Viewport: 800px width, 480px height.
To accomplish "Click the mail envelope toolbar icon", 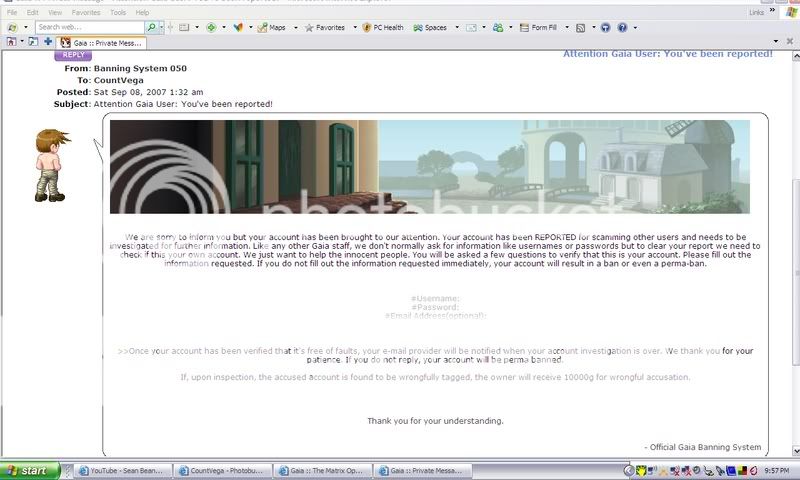I will (471, 28).
